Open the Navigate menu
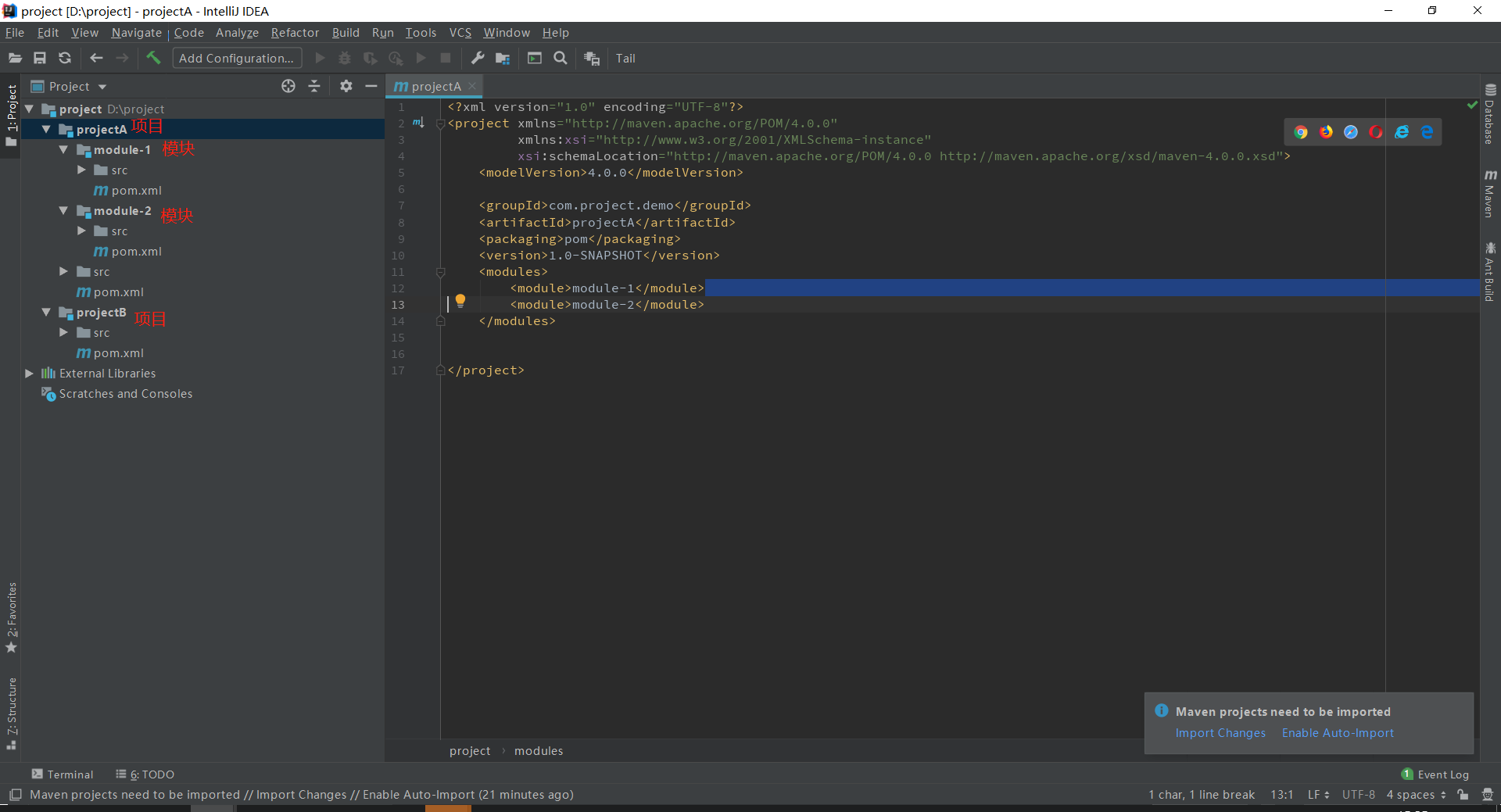1501x812 pixels. (x=137, y=33)
